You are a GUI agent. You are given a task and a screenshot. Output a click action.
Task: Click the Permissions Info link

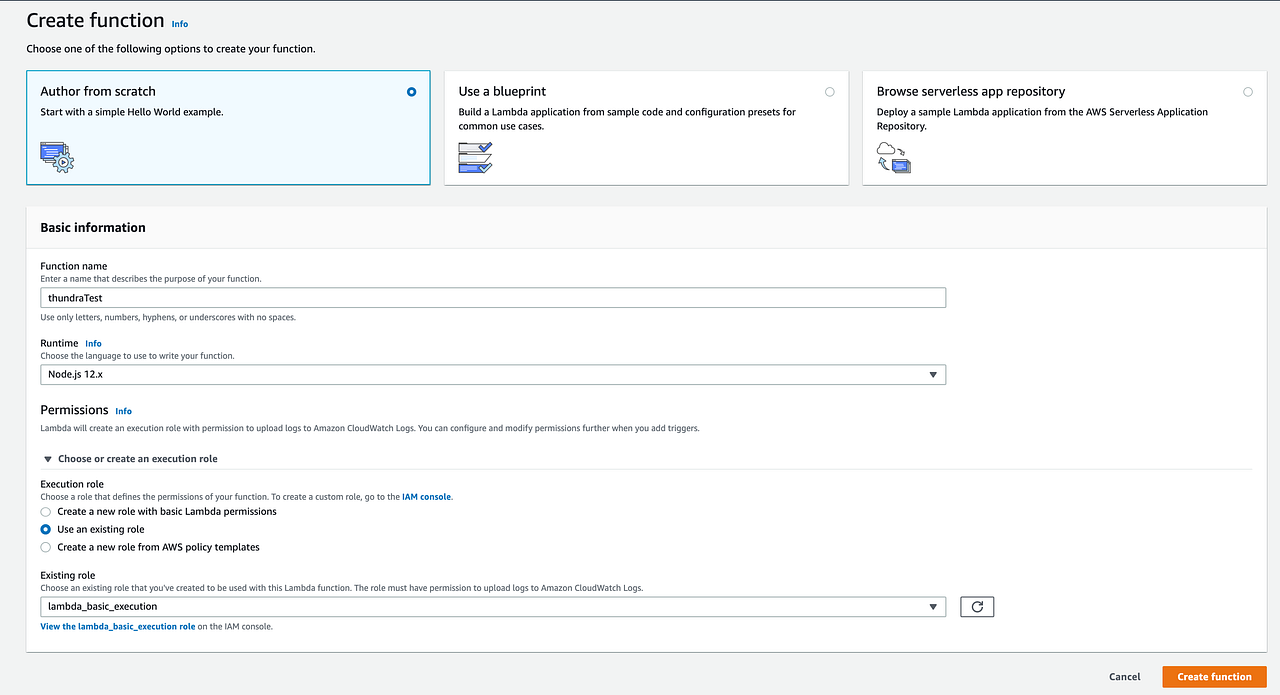click(x=123, y=410)
